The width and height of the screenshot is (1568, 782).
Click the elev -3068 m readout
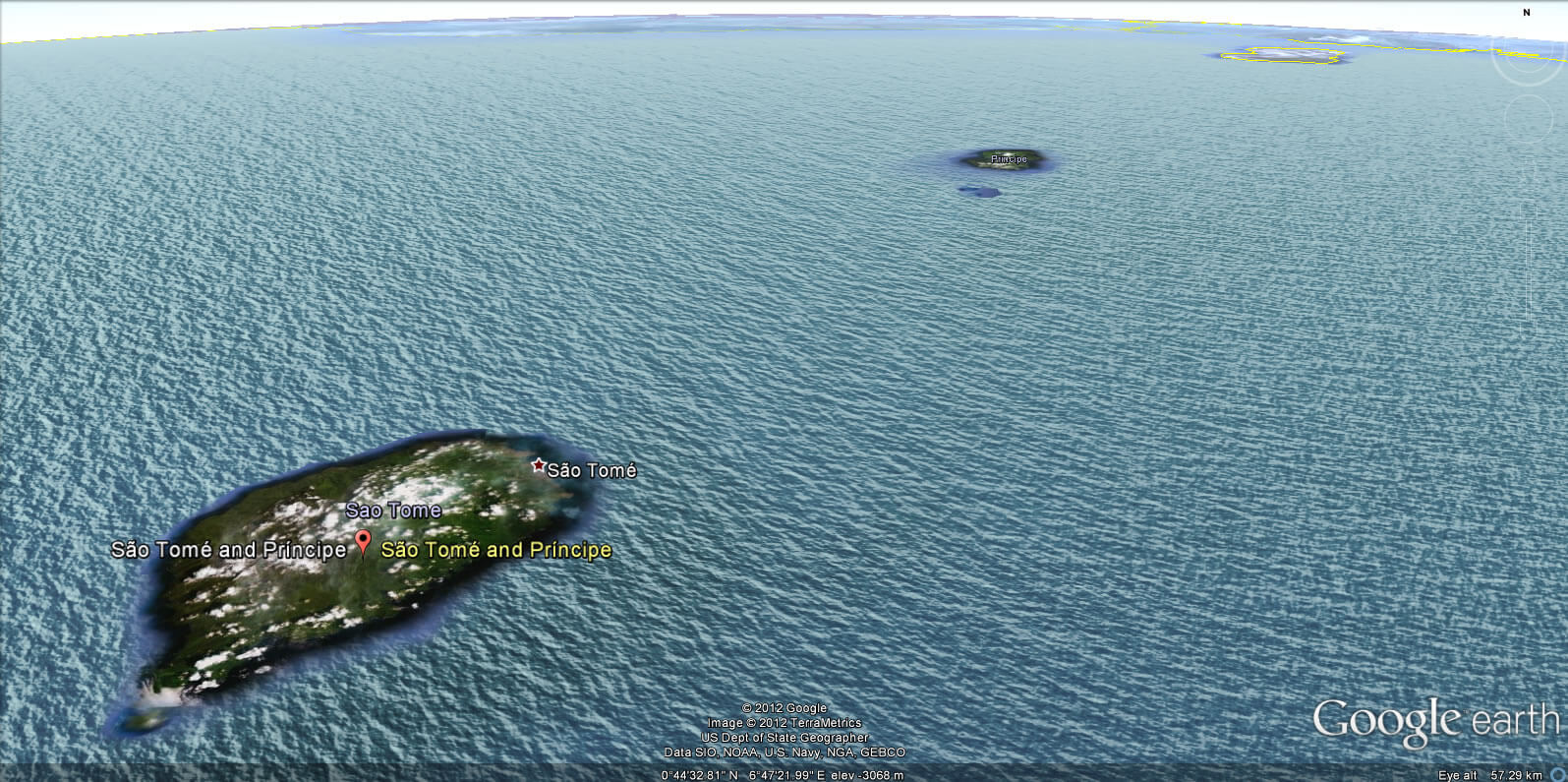tap(867, 775)
